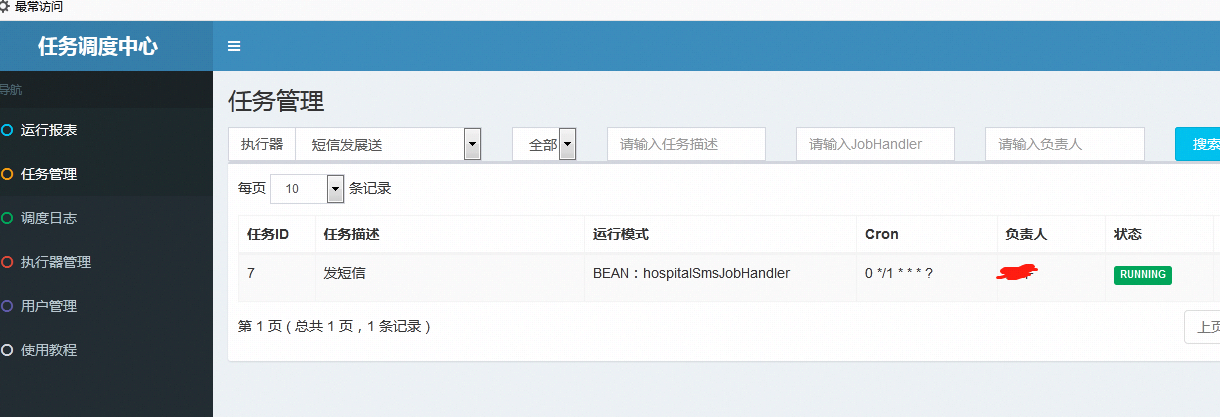The height and width of the screenshot is (417, 1220).
Task: Click the cron expression 0 */1 * * * ?
Action: (899, 272)
